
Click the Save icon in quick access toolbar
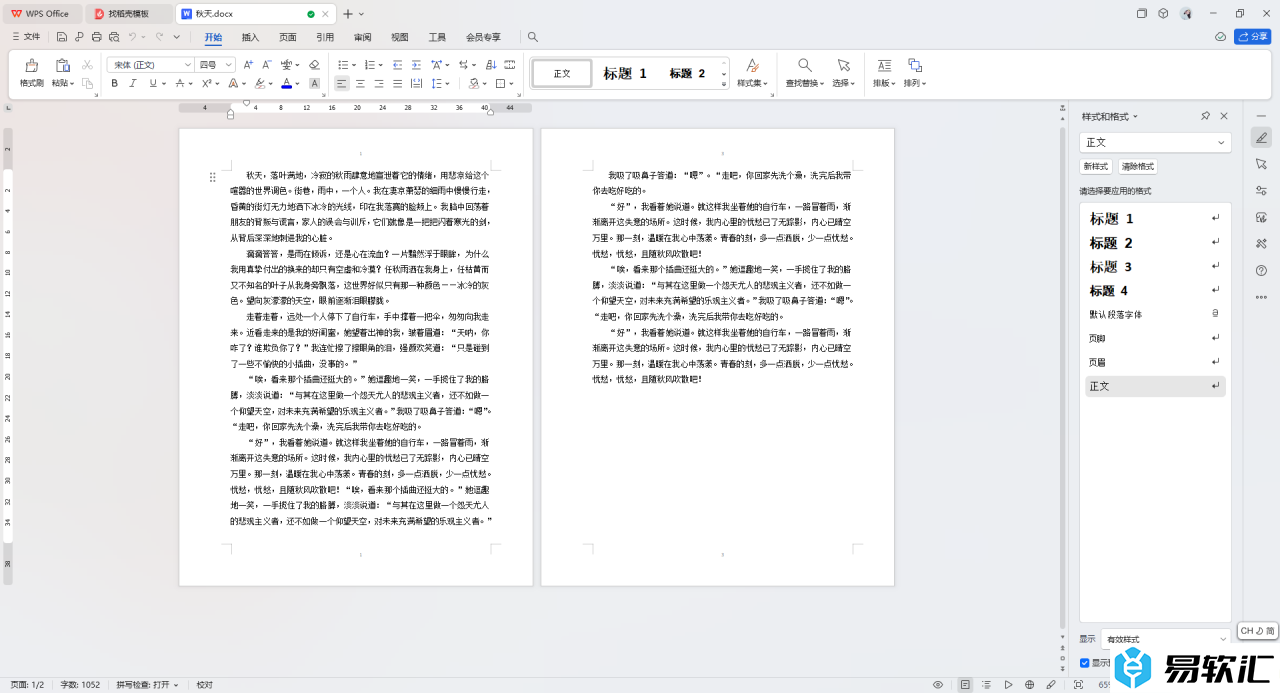tap(62, 37)
